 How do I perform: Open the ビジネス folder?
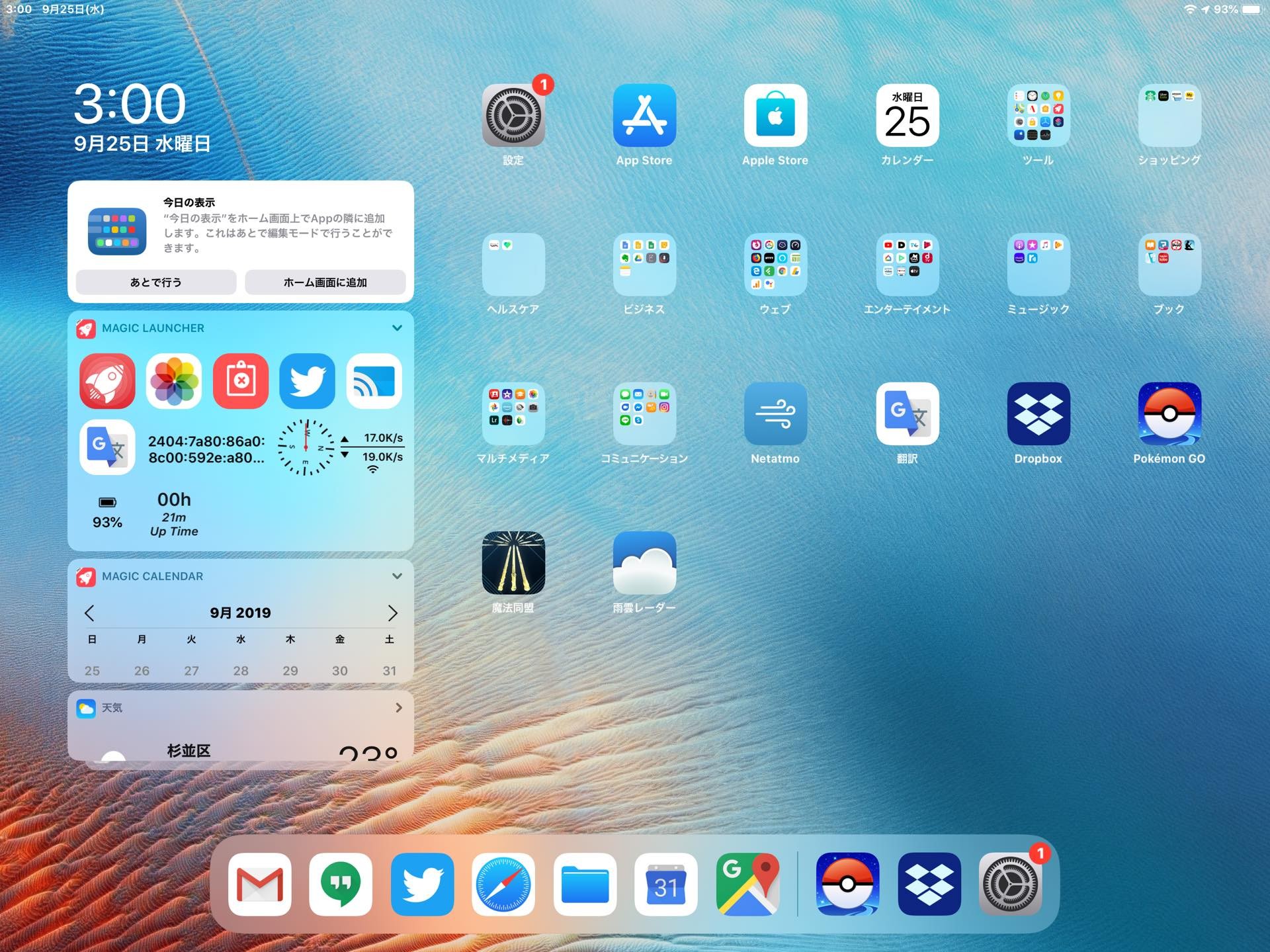coord(644,265)
